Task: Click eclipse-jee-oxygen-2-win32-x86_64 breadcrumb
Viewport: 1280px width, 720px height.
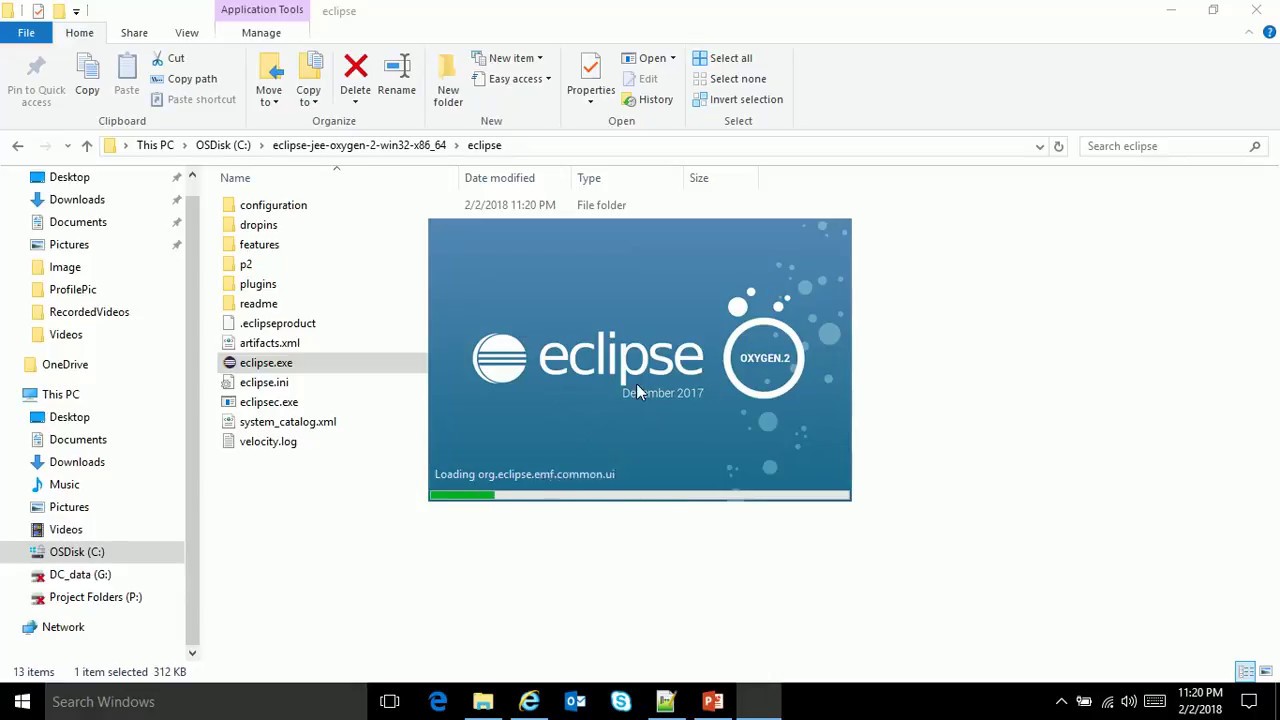Action: click(359, 145)
